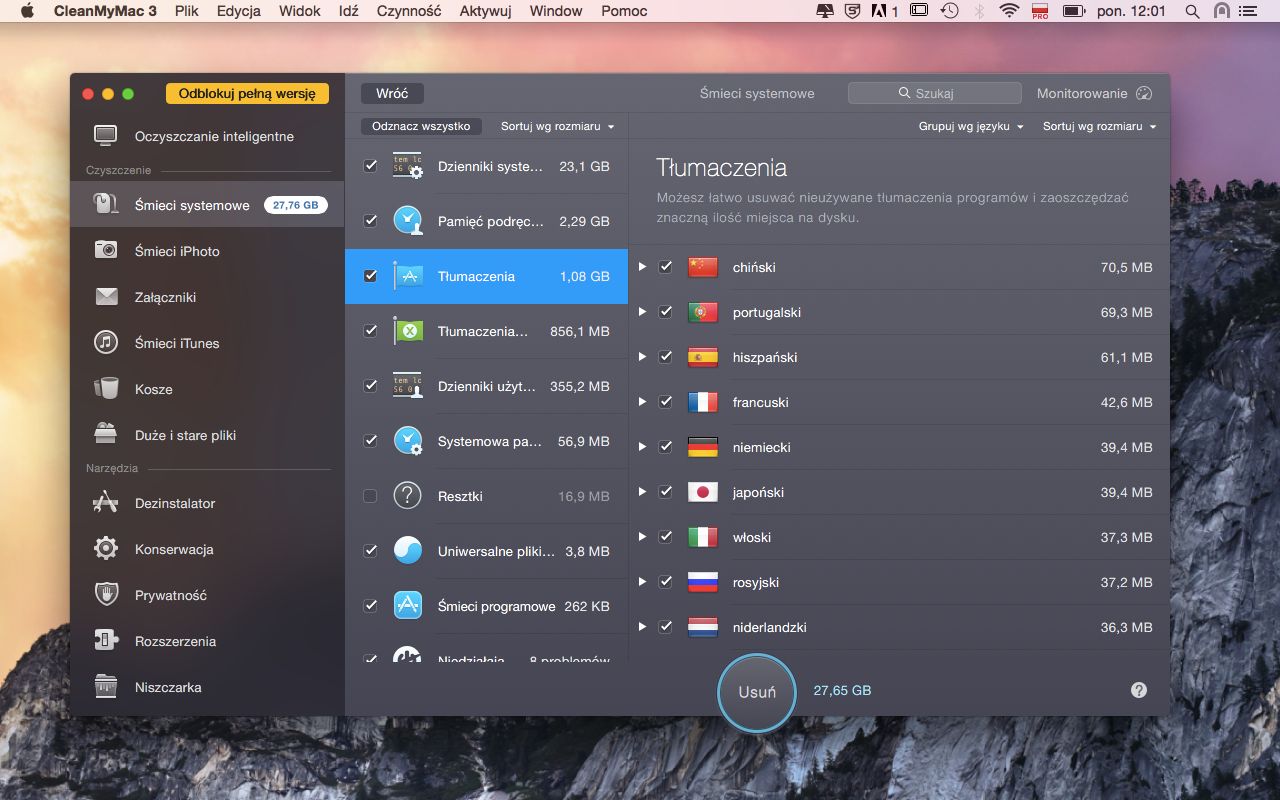
Task: Open Oczyszczanie inteligentne monitor icon
Action: tap(106, 136)
